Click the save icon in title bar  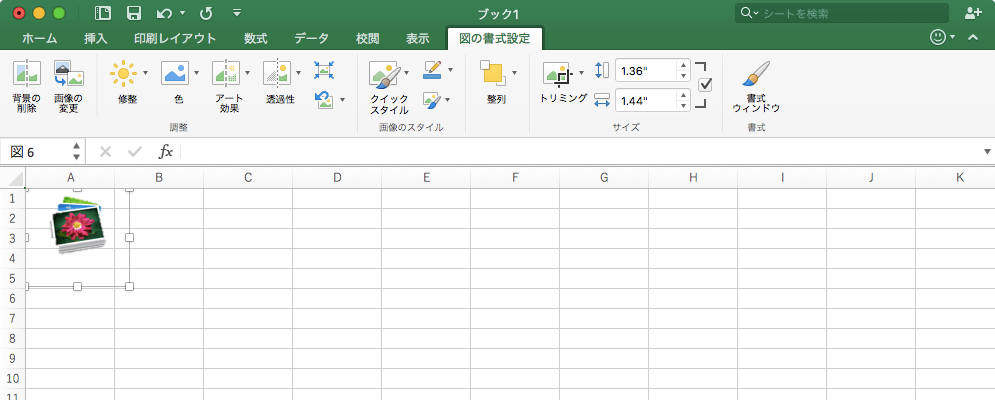point(133,14)
